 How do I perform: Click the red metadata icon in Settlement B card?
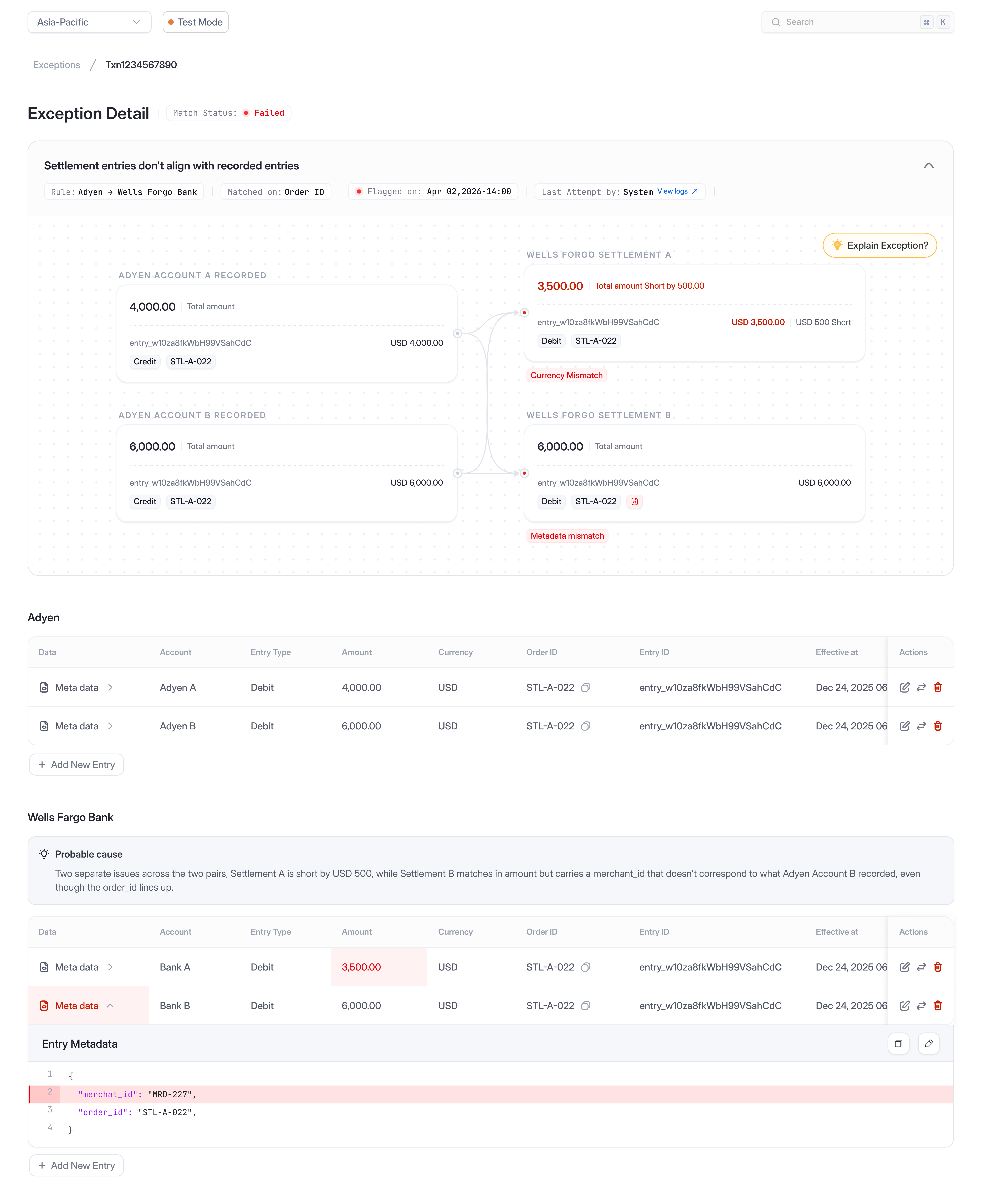pyautogui.click(x=635, y=501)
